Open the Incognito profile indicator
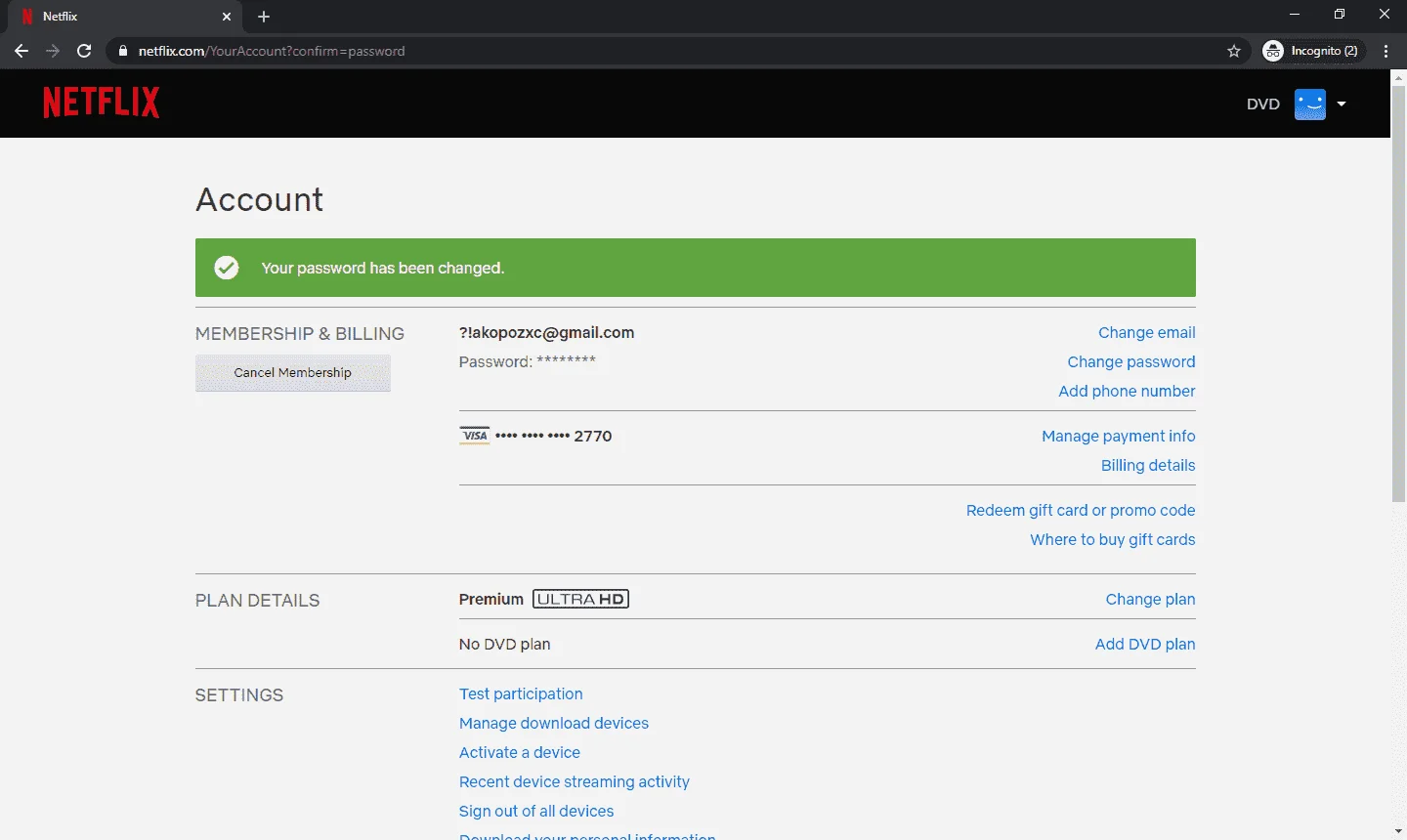The height and width of the screenshot is (840, 1407). coord(1311,51)
